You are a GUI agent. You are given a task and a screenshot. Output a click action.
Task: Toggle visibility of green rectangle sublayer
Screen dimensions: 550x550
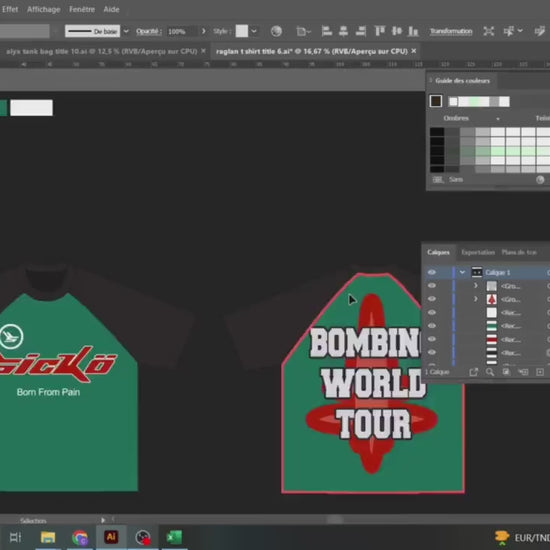click(432, 326)
